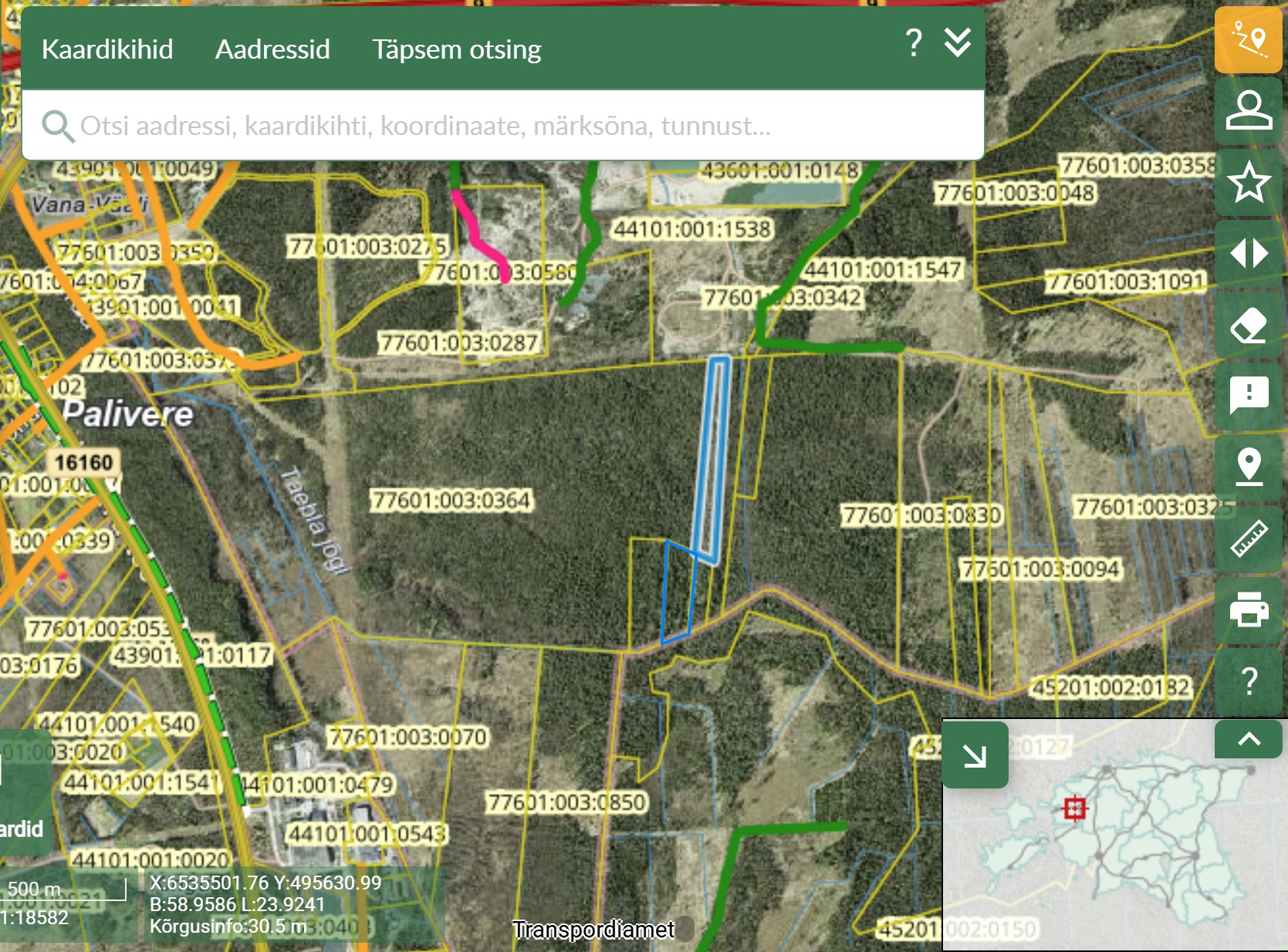1288x952 pixels.
Task: Switch to the Aadressid tab
Action: pyautogui.click(x=272, y=49)
